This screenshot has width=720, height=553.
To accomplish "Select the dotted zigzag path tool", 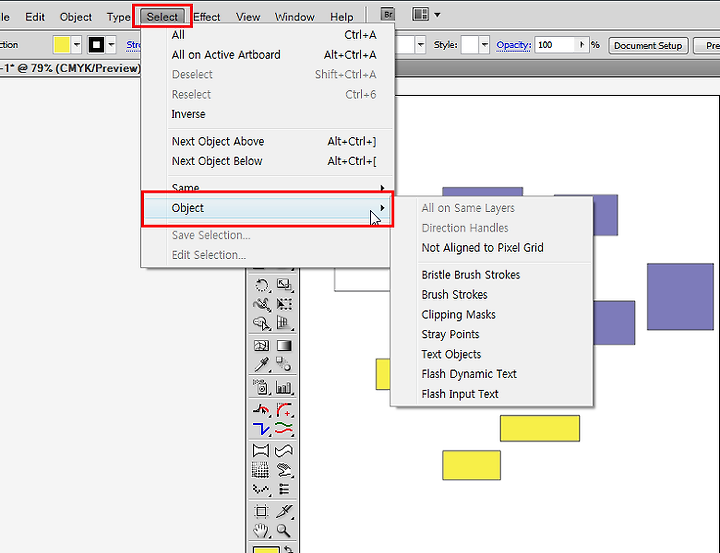I will [261, 490].
